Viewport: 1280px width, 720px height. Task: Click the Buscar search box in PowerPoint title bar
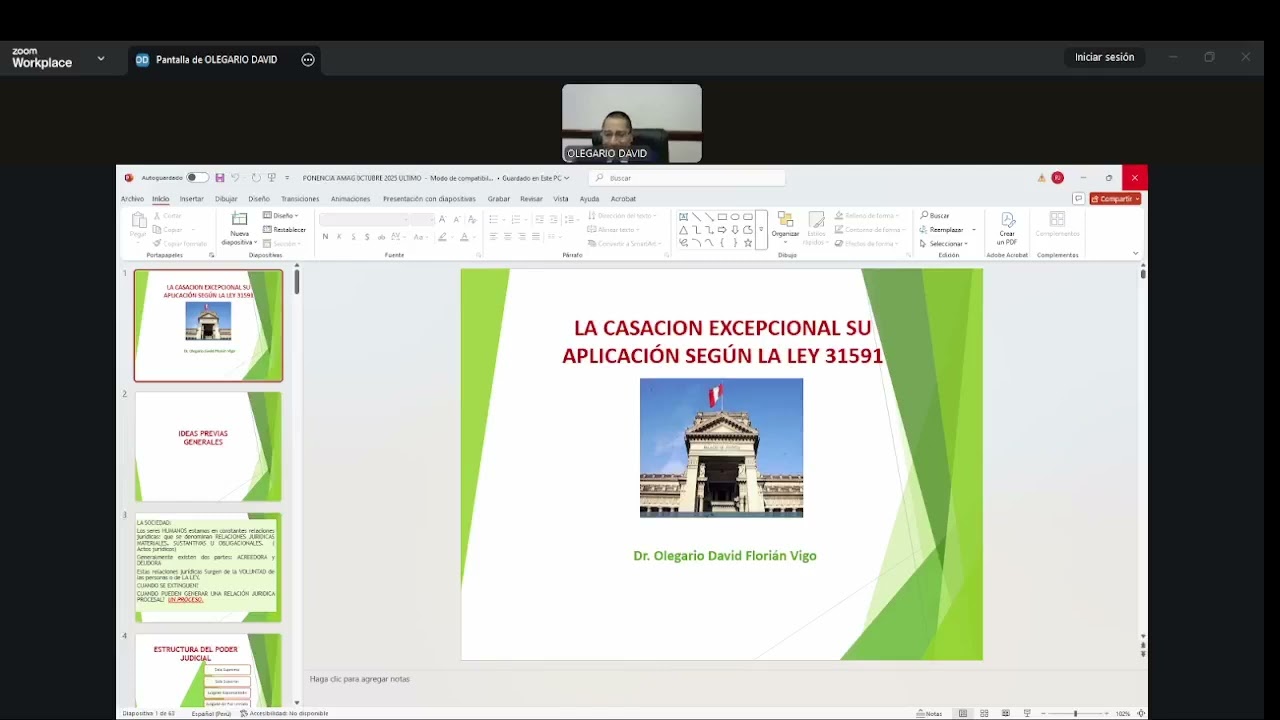tap(687, 178)
